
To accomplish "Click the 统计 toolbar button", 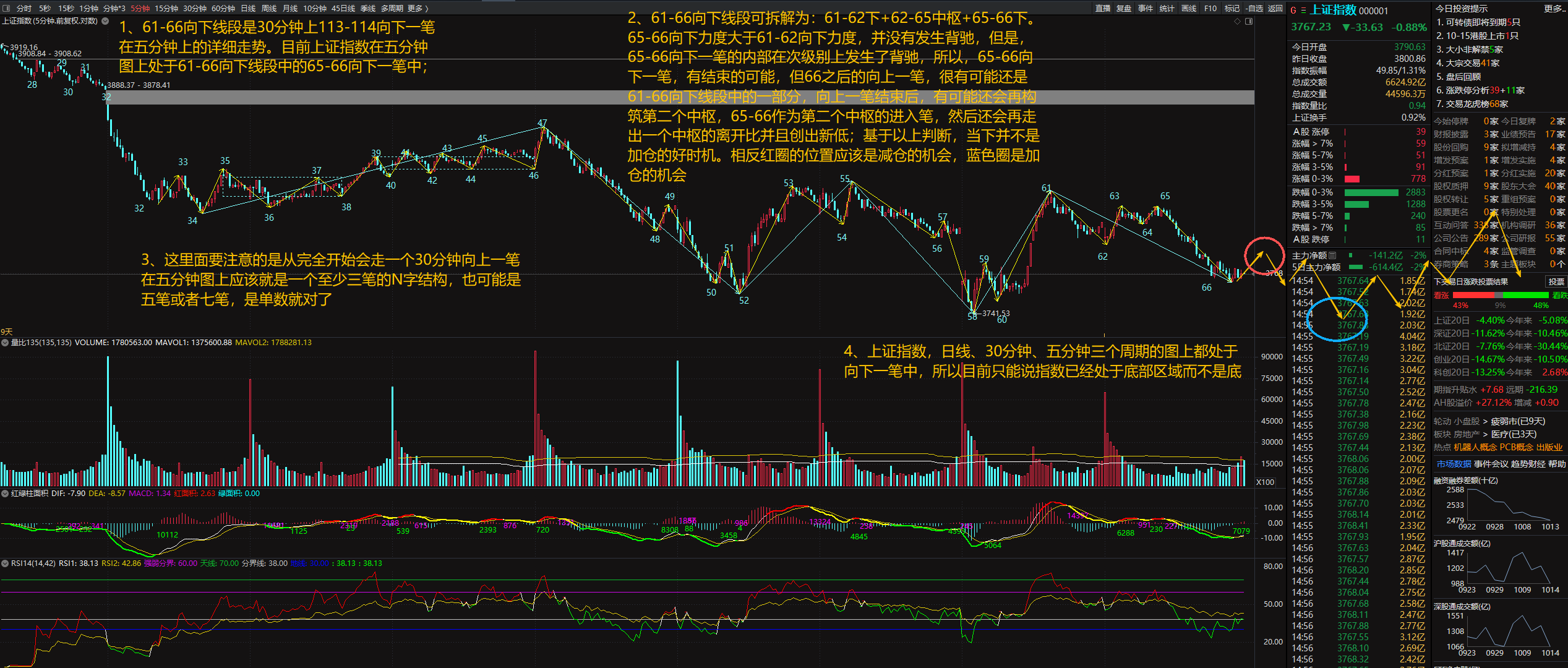I will click(x=1167, y=9).
